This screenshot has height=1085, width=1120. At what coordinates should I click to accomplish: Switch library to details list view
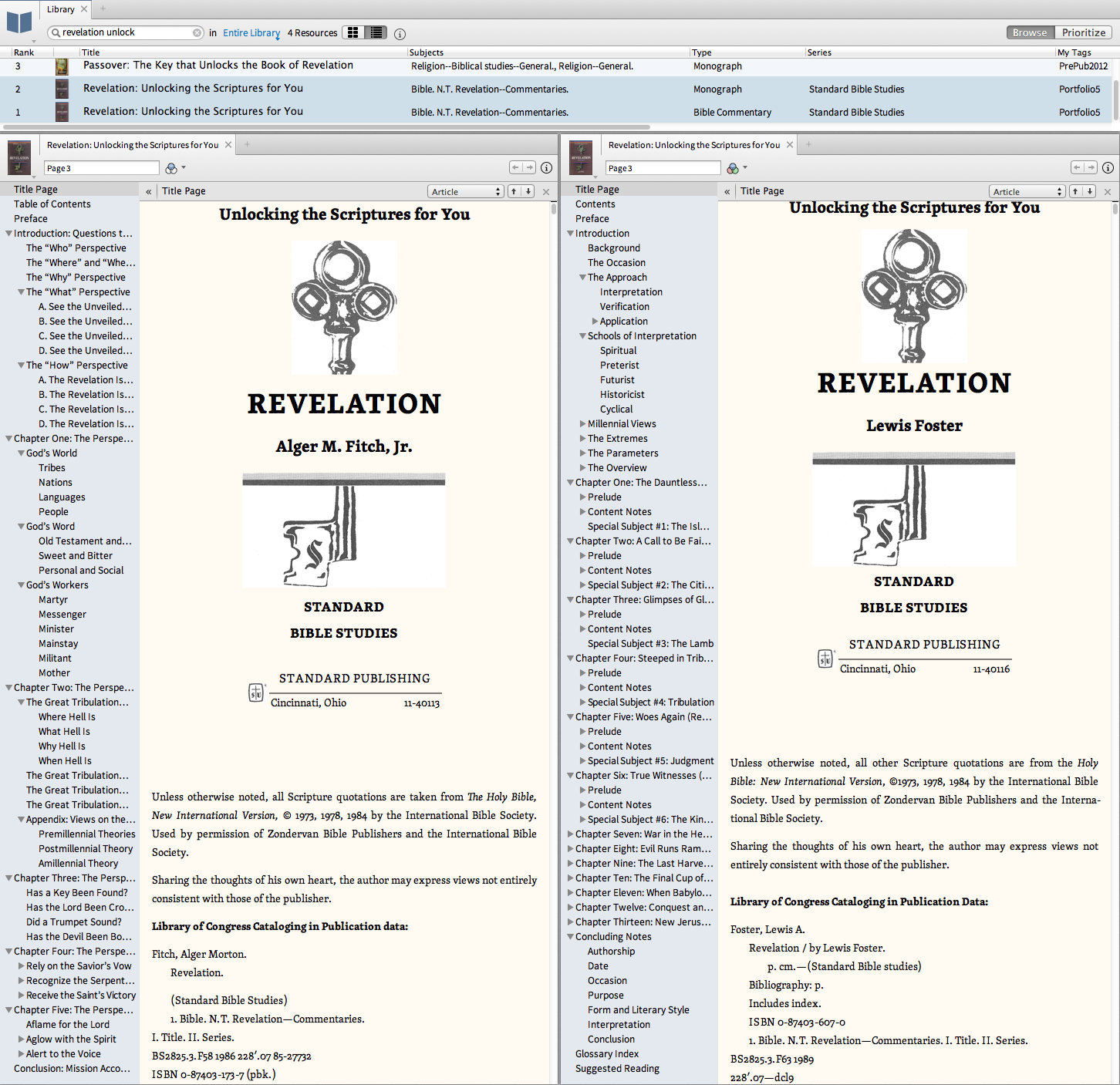[x=375, y=32]
